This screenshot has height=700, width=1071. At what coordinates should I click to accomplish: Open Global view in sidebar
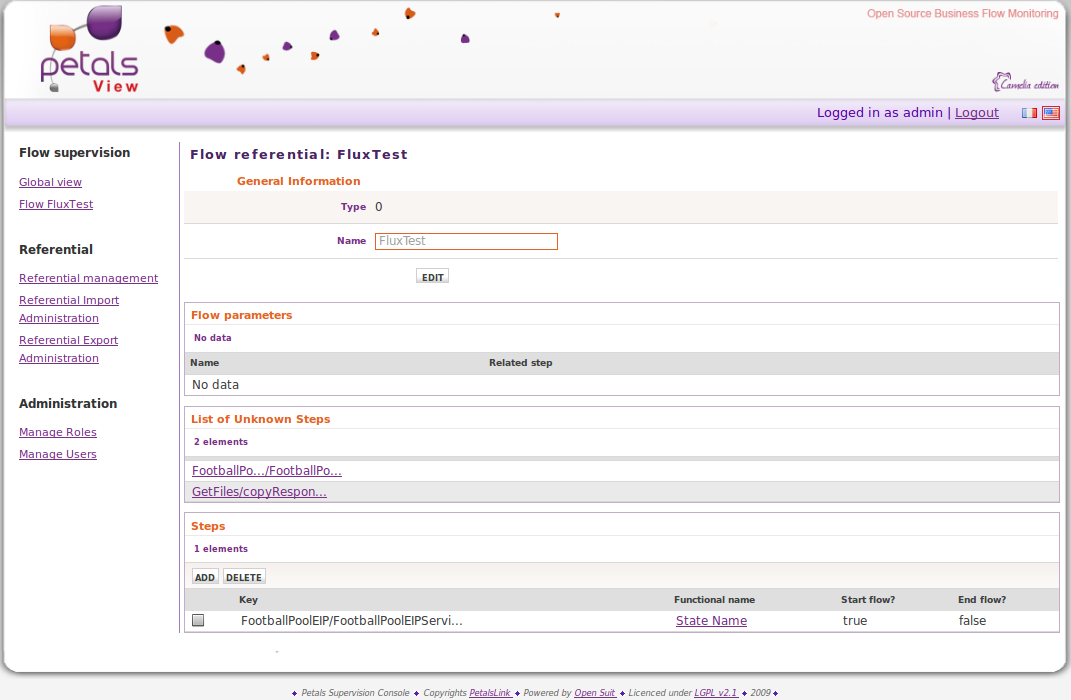click(x=50, y=182)
